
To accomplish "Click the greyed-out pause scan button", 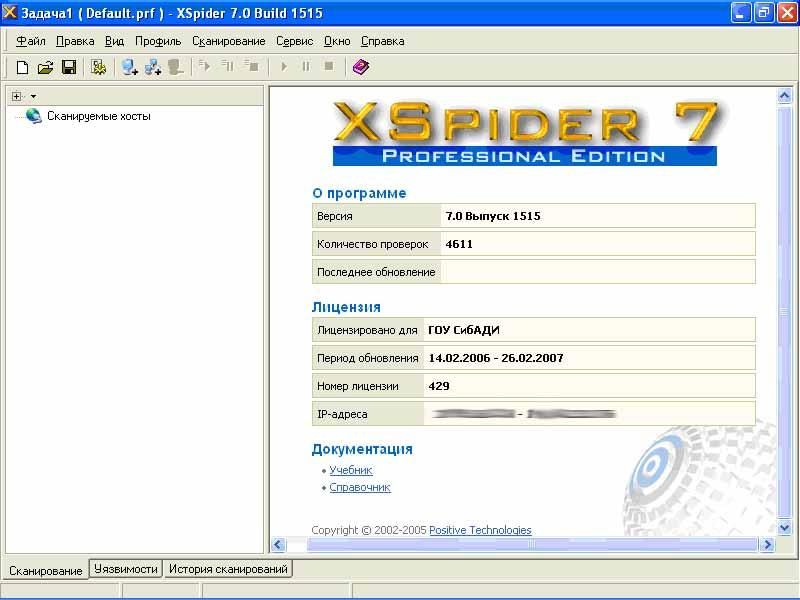I will pyautogui.click(x=306, y=67).
